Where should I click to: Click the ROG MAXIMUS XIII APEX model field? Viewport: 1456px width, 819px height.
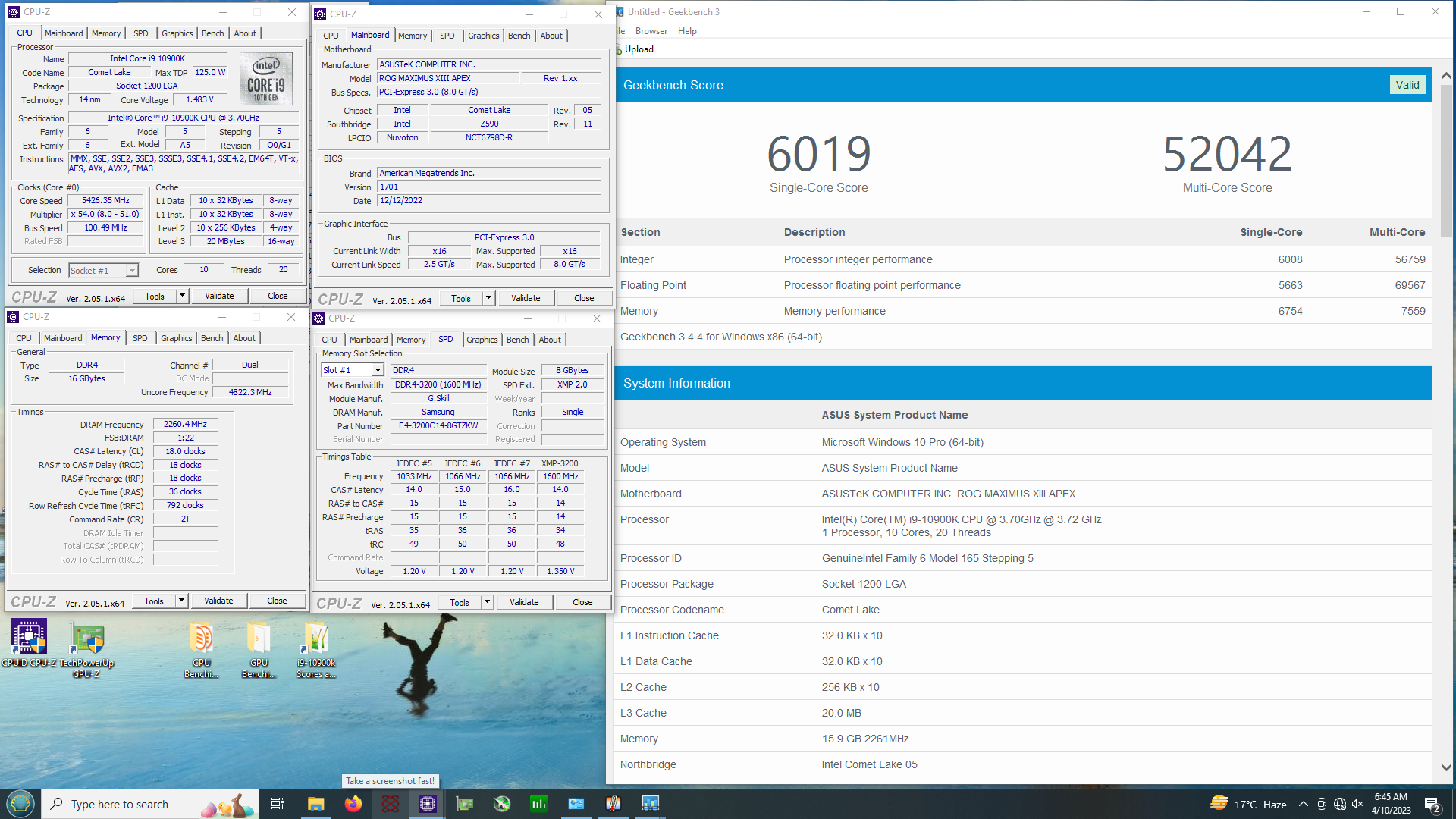pos(448,78)
